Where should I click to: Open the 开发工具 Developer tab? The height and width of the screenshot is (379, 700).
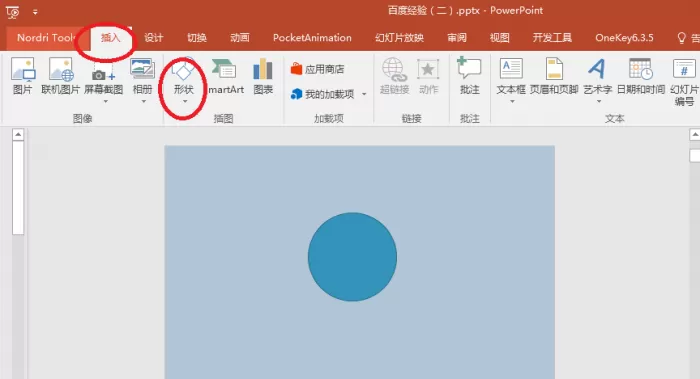552,38
